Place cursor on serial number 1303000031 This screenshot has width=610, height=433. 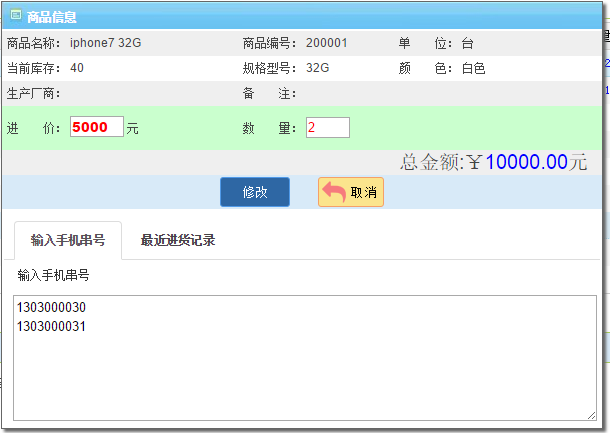point(51,325)
